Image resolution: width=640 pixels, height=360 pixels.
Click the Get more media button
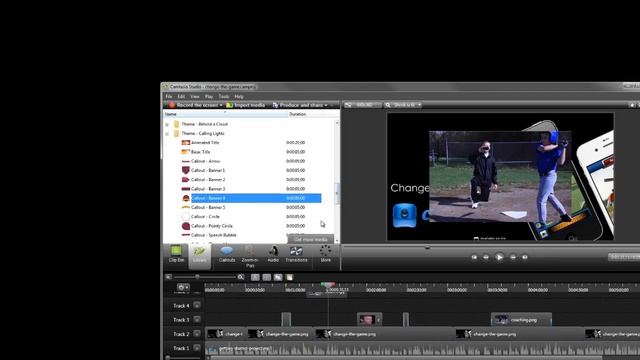click(x=311, y=240)
